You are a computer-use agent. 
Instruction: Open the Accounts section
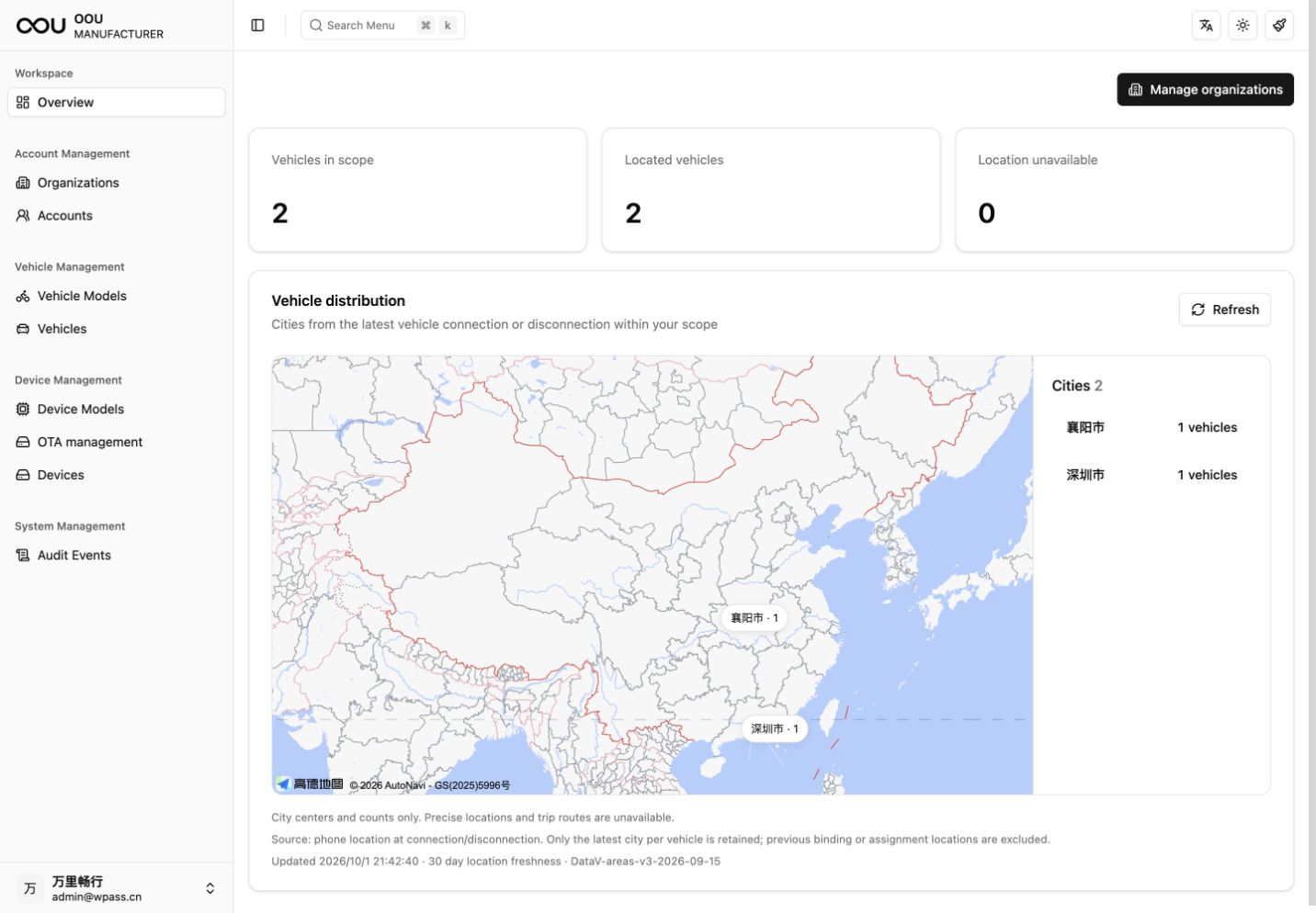click(116, 216)
